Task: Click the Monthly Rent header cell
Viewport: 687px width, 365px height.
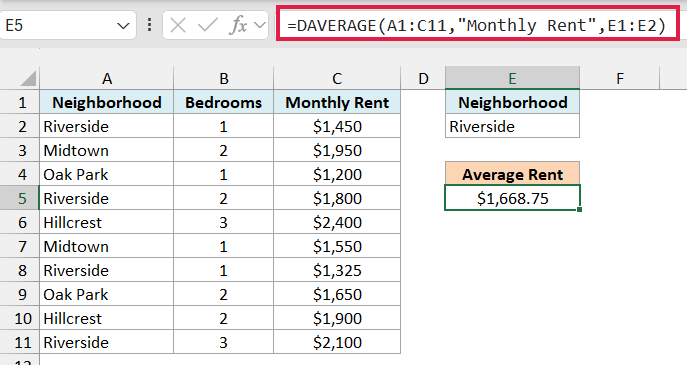Action: pyautogui.click(x=337, y=103)
